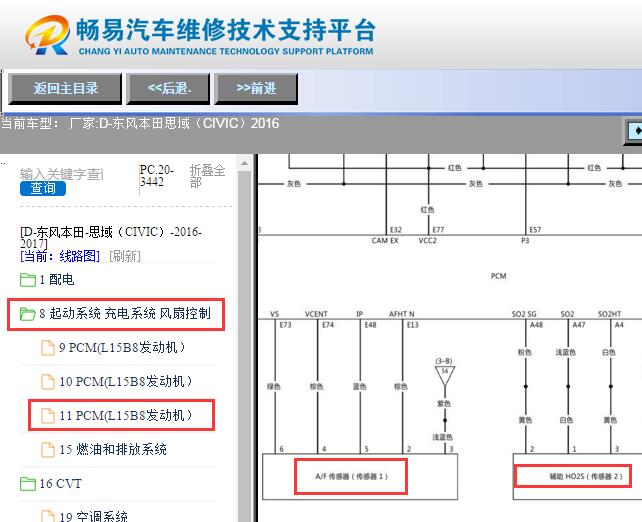Screen dimensions: 642x522
Task: Click the PCM label in diagram
Action: (498, 276)
